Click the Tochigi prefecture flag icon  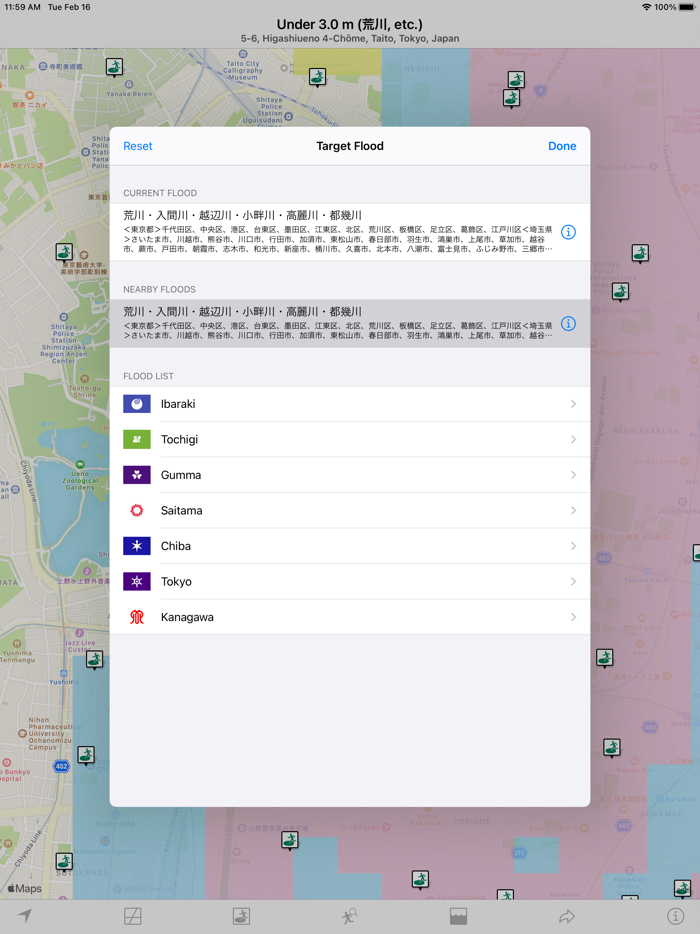click(x=136, y=440)
